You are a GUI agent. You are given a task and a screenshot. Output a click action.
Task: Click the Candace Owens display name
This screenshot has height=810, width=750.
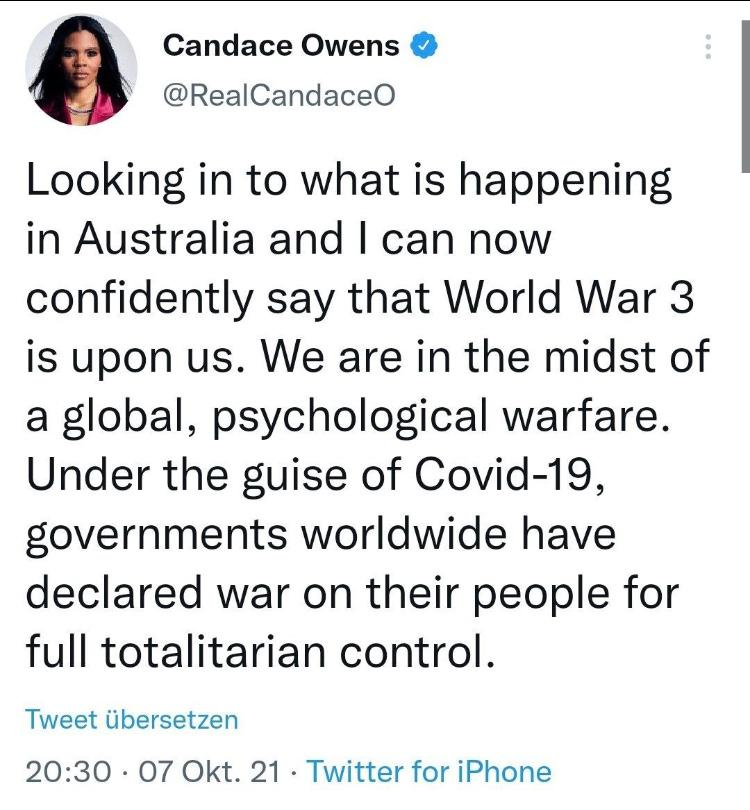point(281,45)
